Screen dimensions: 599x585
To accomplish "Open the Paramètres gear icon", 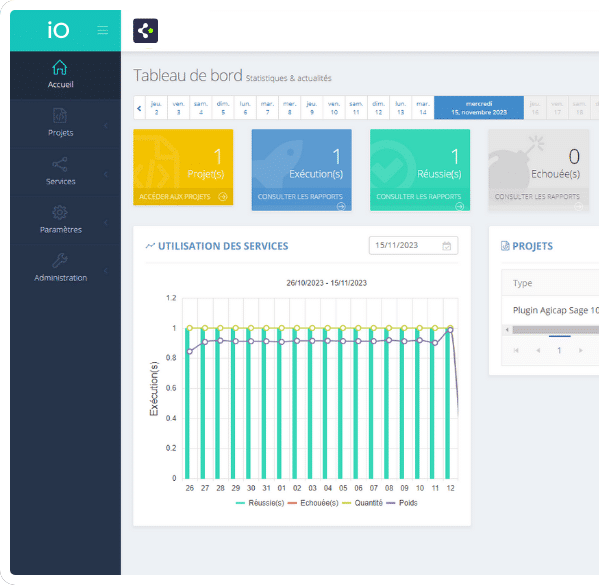I will point(60,212).
